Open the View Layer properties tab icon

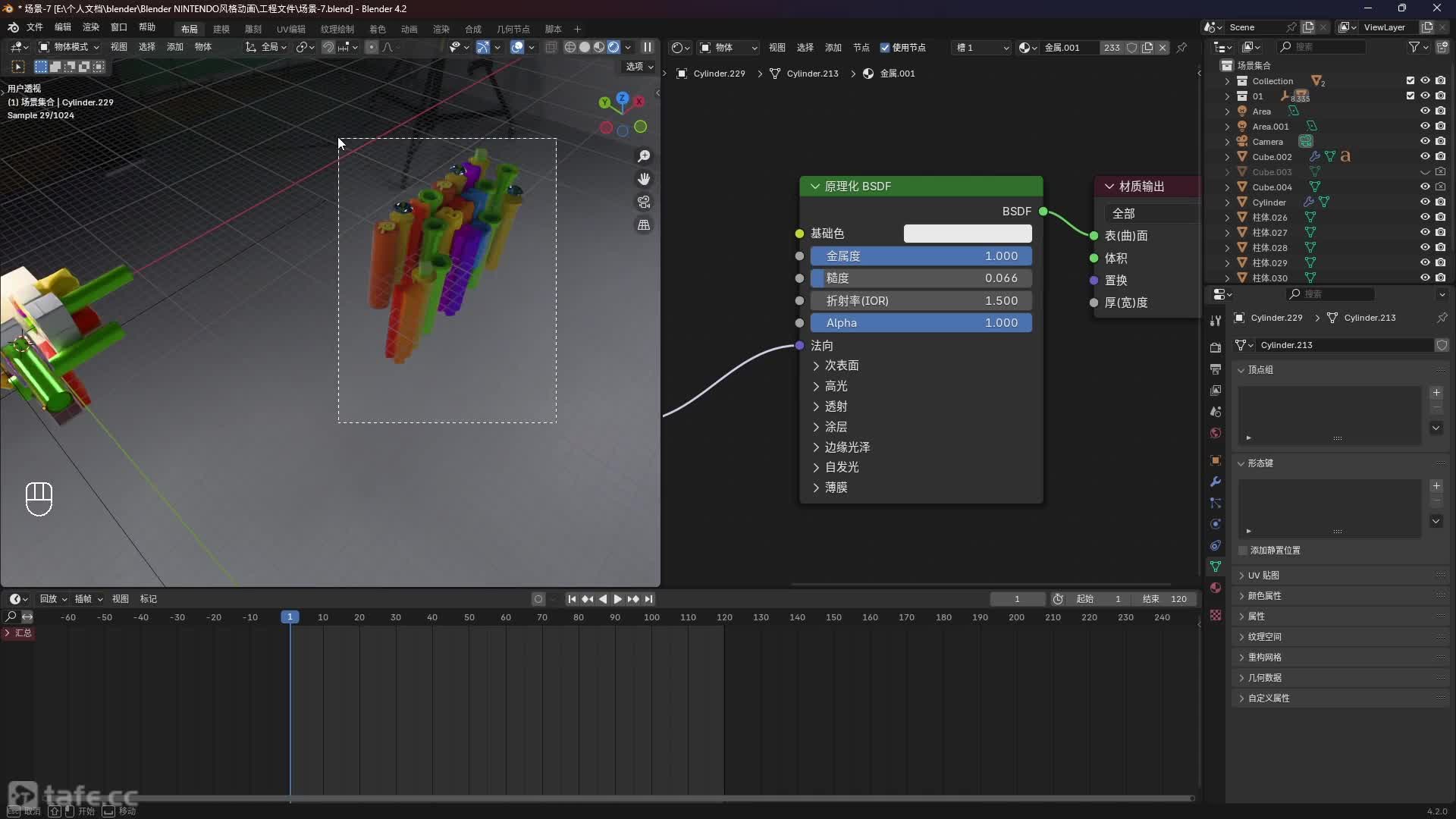1216,391
